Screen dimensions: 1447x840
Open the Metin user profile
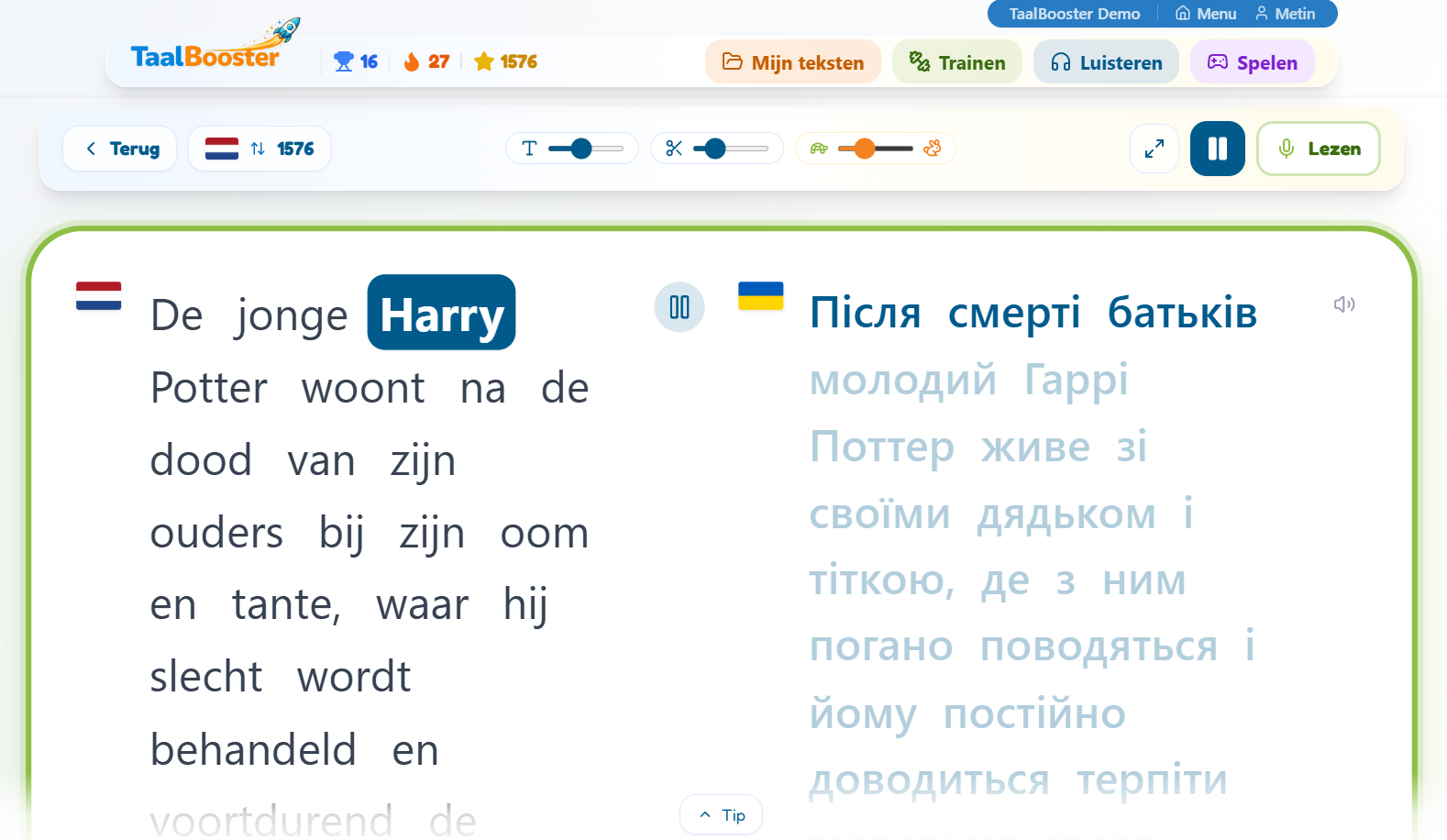1285,14
